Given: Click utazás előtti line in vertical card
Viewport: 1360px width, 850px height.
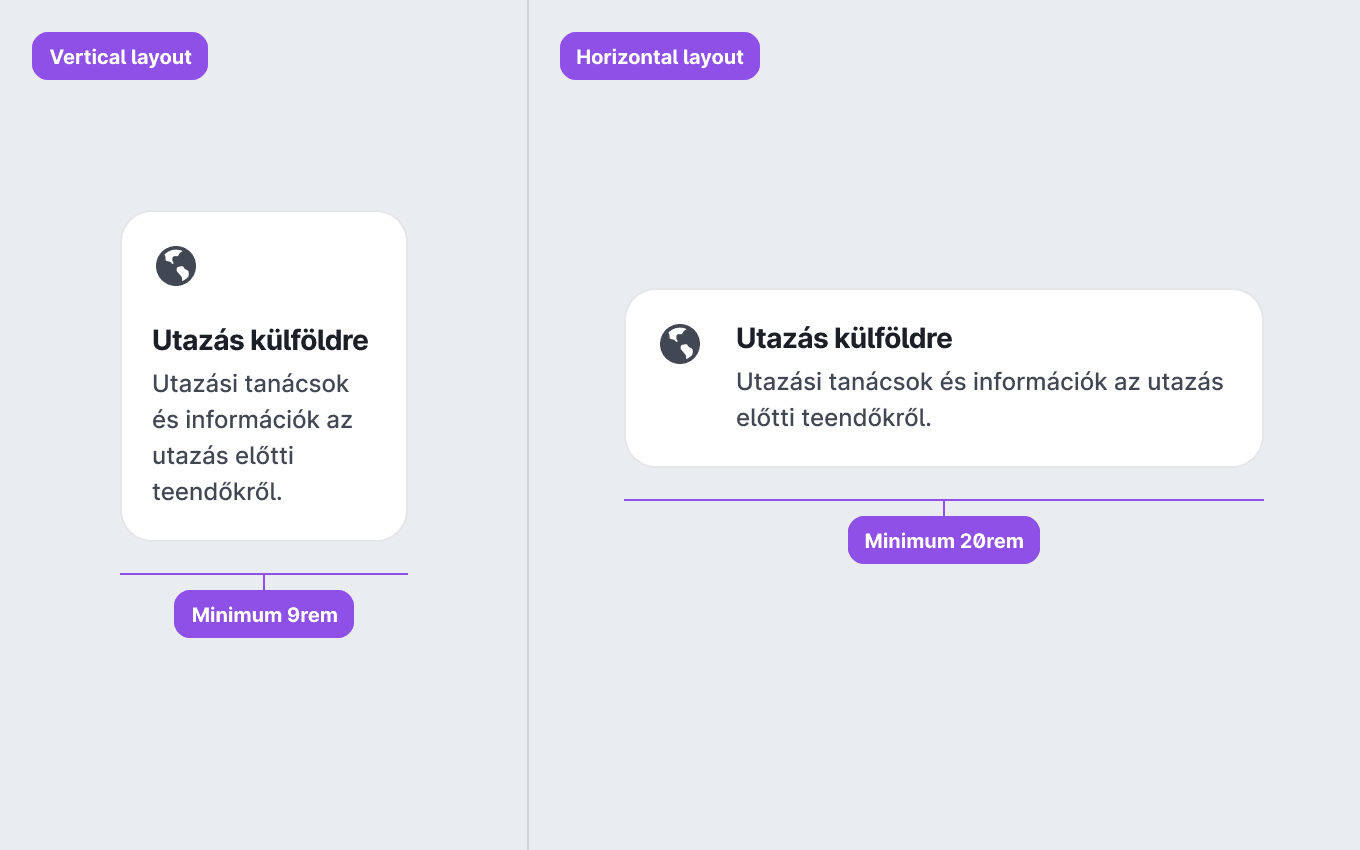Looking at the screenshot, I should click(223, 455).
